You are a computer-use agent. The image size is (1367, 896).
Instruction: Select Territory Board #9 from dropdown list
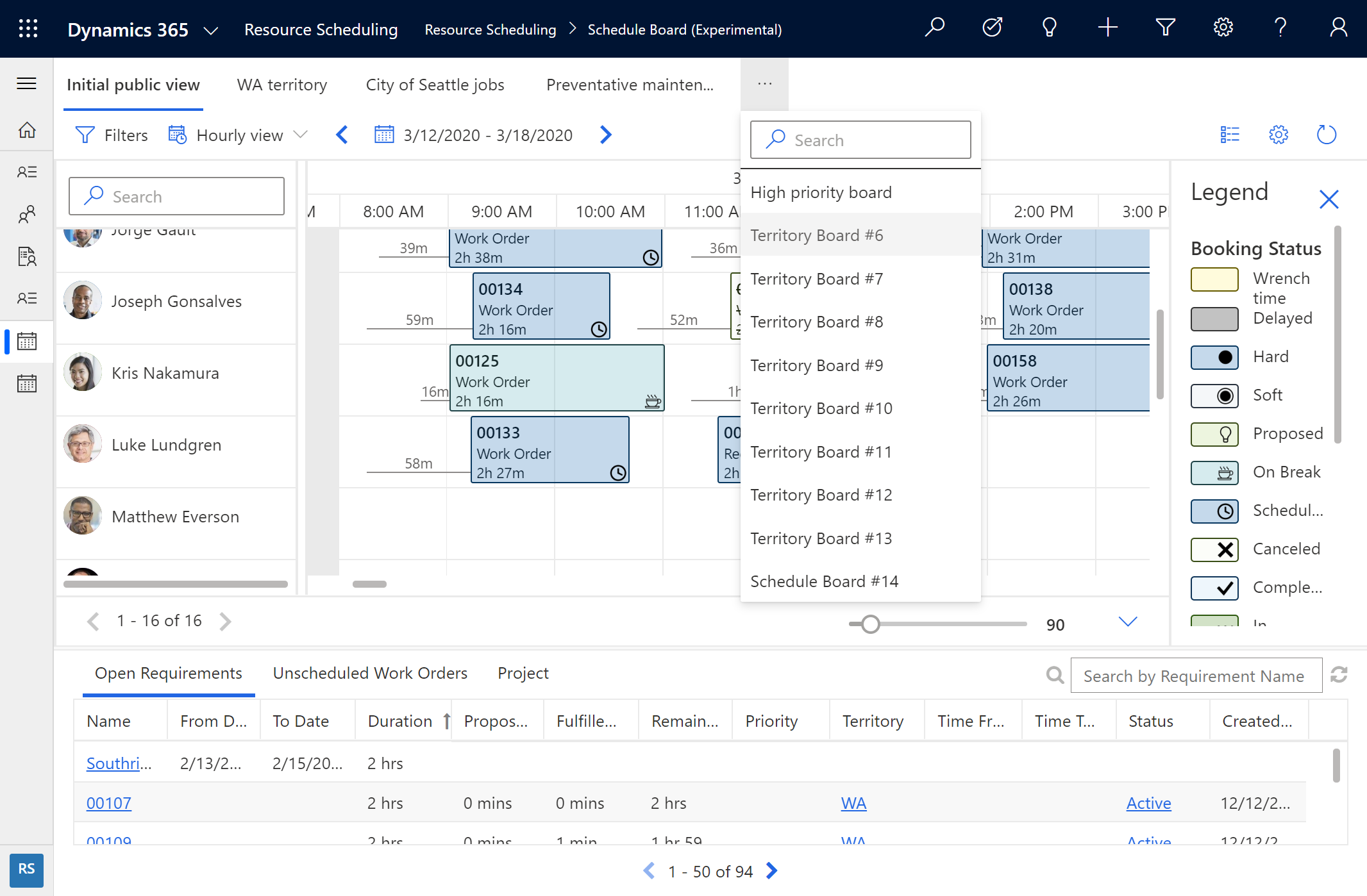click(821, 364)
